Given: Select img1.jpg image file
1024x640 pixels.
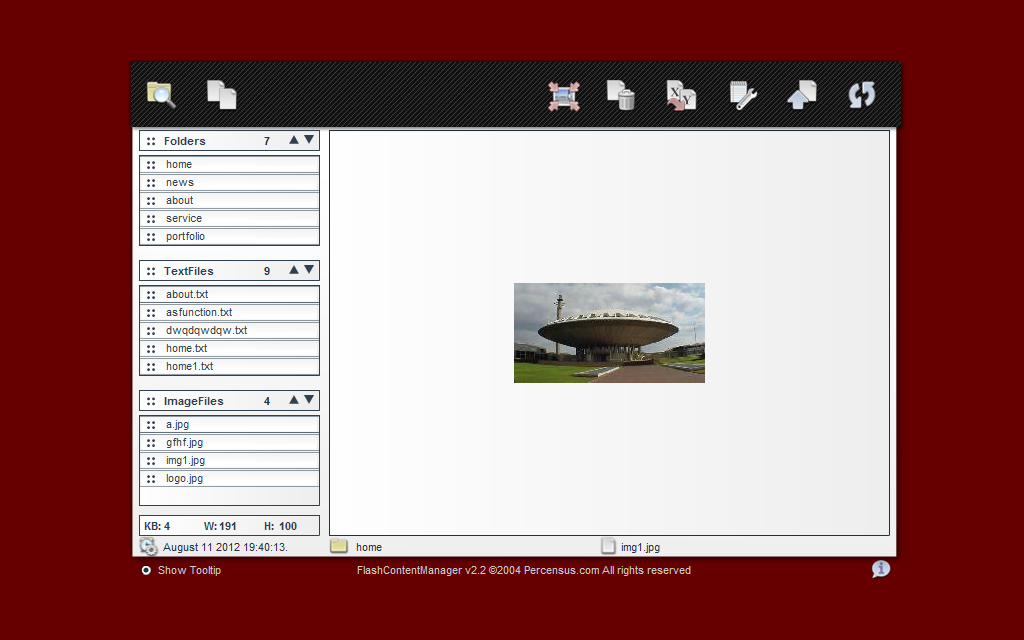Looking at the screenshot, I should [x=229, y=460].
